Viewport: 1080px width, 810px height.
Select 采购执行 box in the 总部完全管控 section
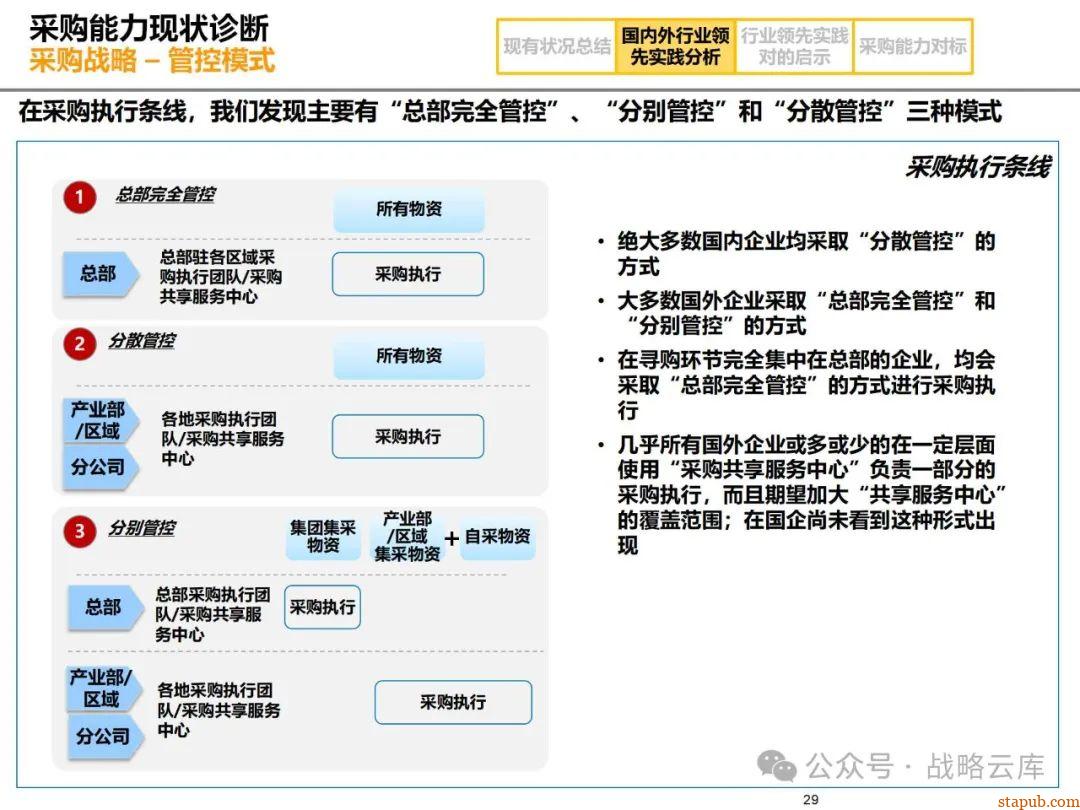coord(408,274)
